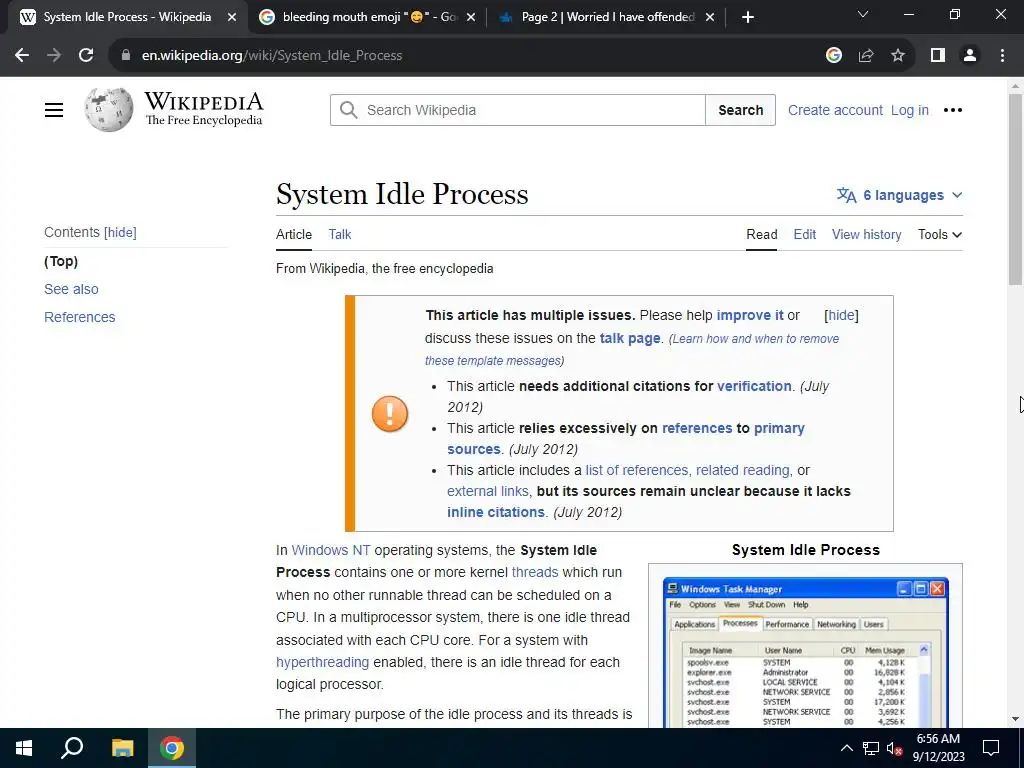Image resolution: width=1024 pixels, height=768 pixels.
Task: Close the Worried I have offended tab
Action: [711, 18]
